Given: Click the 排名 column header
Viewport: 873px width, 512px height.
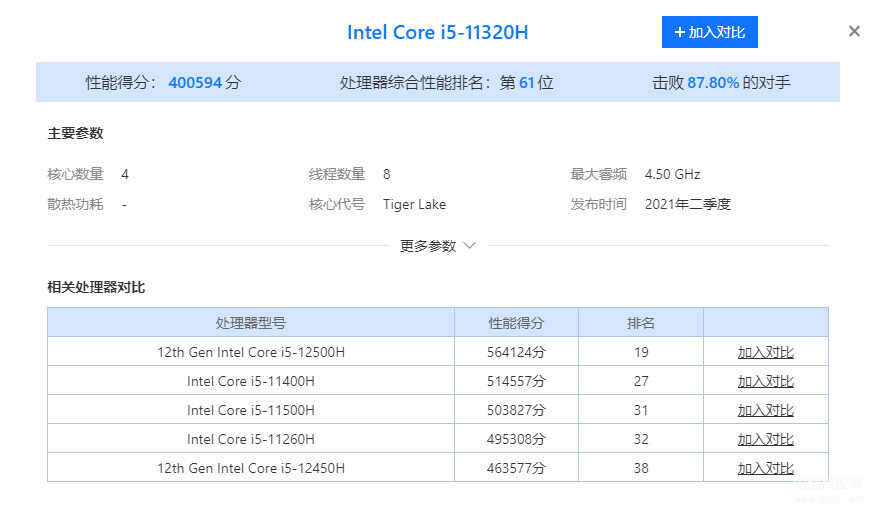Looking at the screenshot, I should tap(641, 323).
